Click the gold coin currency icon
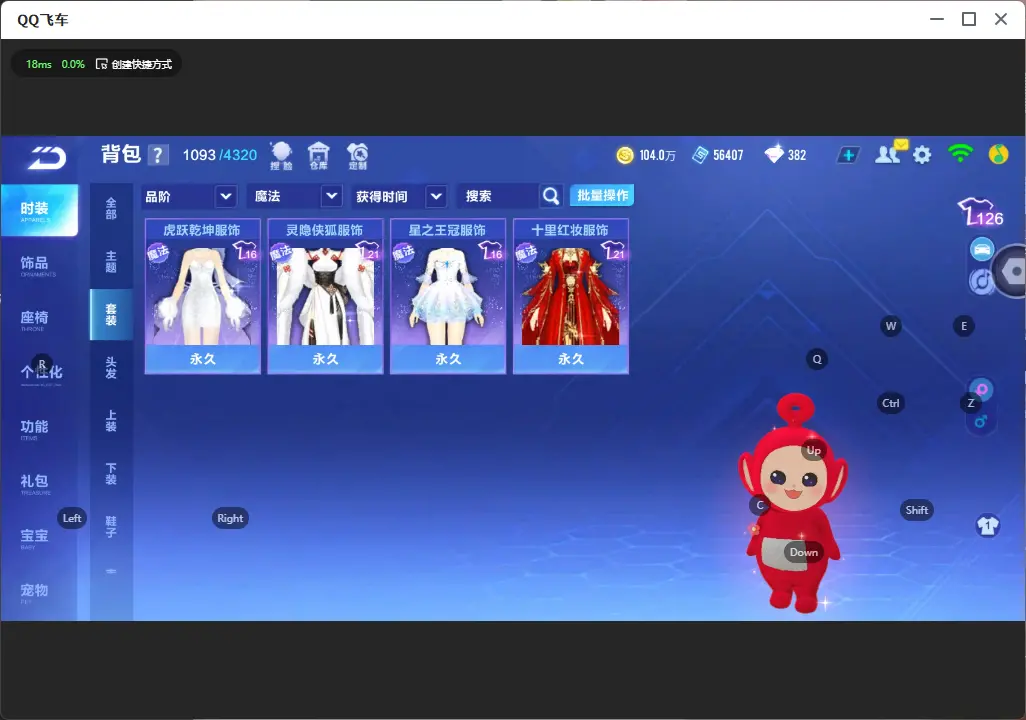This screenshot has width=1026, height=720. tap(625, 155)
